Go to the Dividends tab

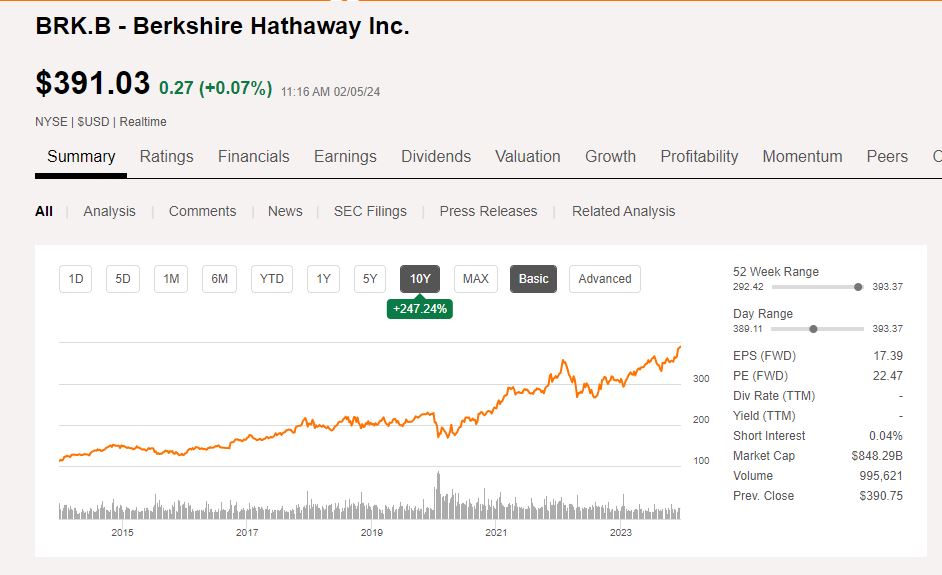point(436,156)
